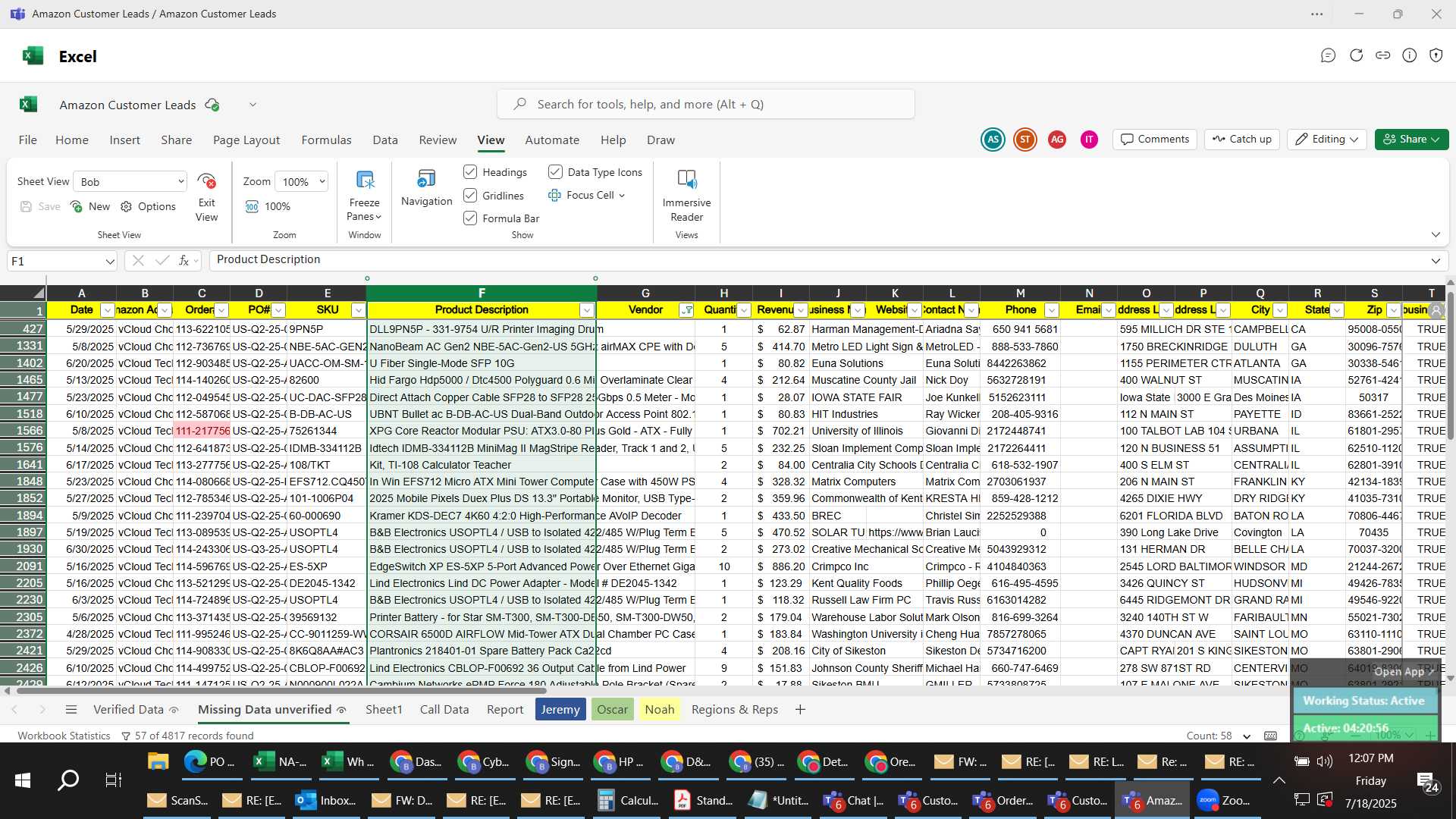Select the red highlighted 111-217756 cell
Screen dimensions: 1456x819
point(202,431)
